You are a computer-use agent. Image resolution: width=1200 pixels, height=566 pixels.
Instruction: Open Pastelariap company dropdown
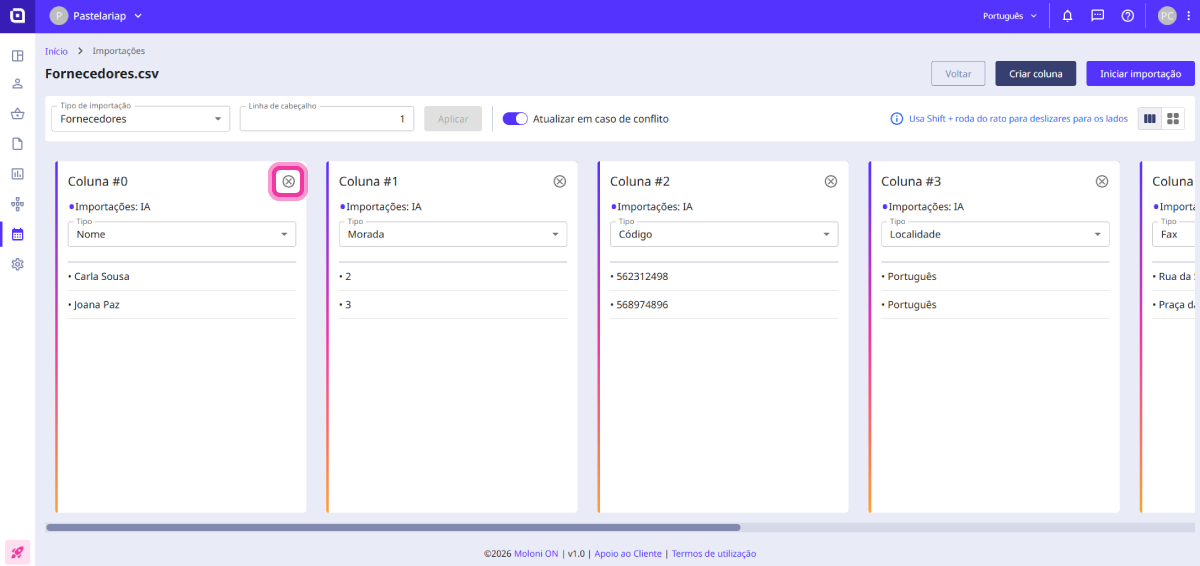point(96,16)
